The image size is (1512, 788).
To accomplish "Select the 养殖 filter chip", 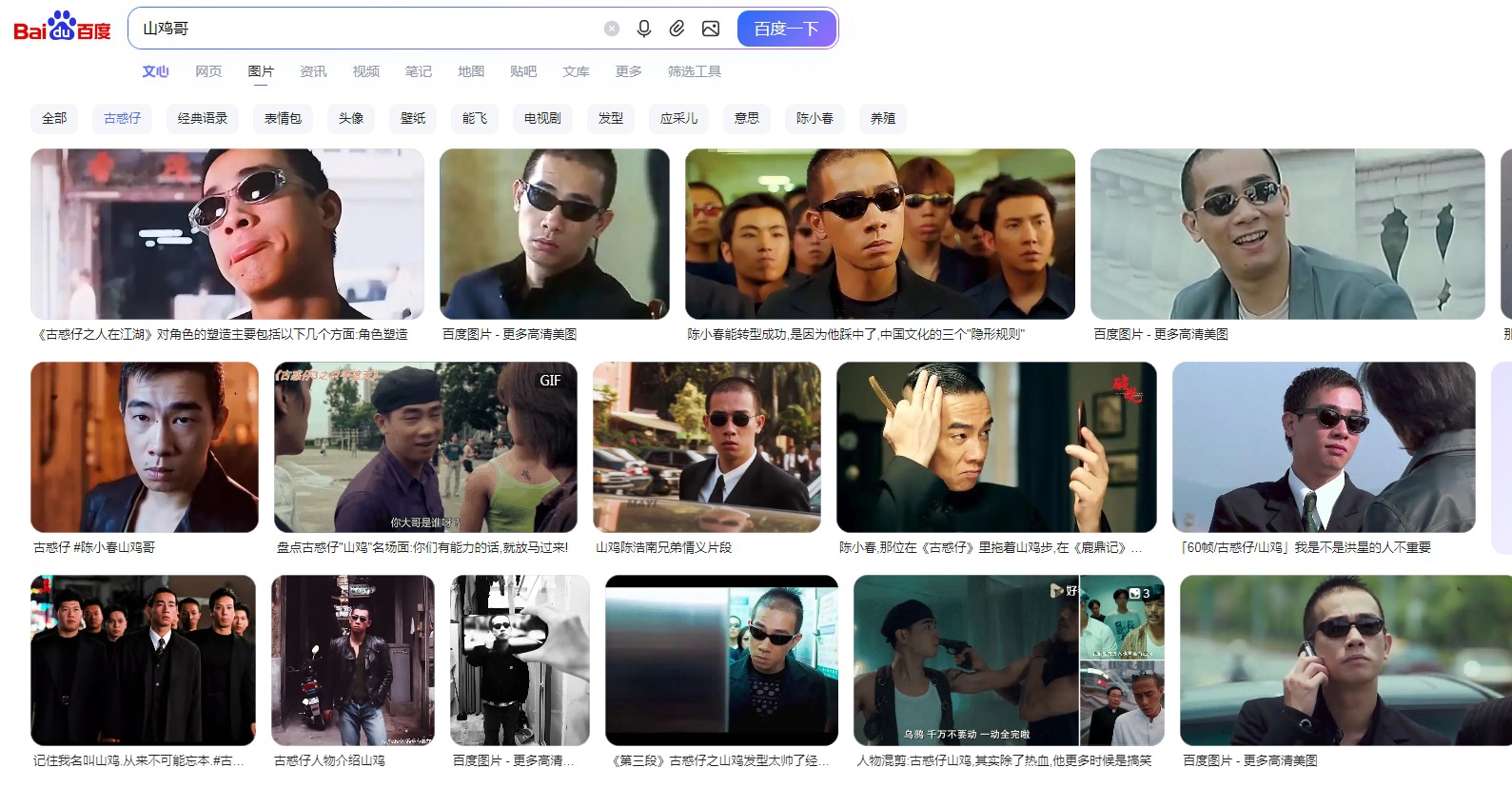I will [883, 118].
